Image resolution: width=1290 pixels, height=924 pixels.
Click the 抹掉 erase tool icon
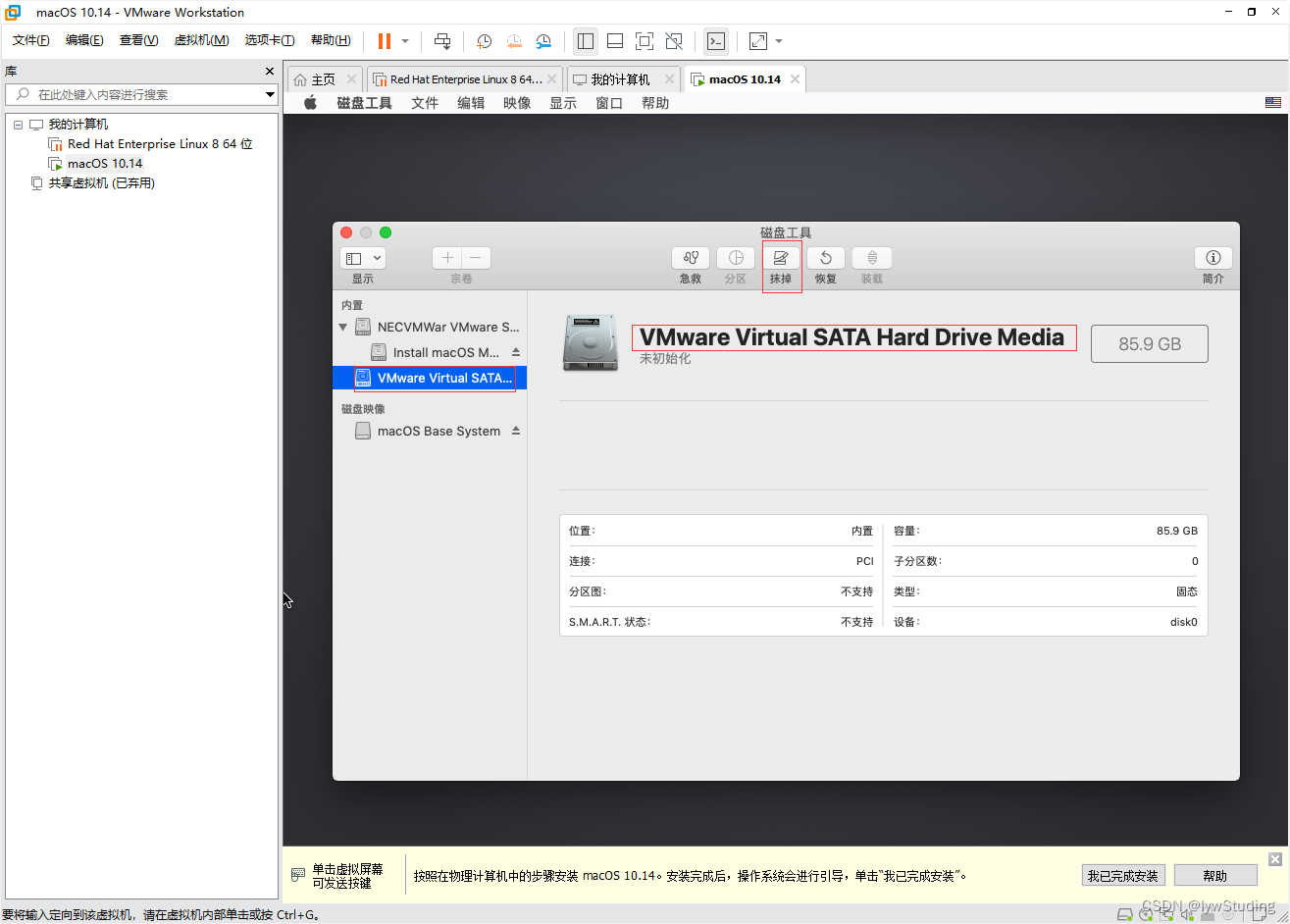click(x=781, y=258)
